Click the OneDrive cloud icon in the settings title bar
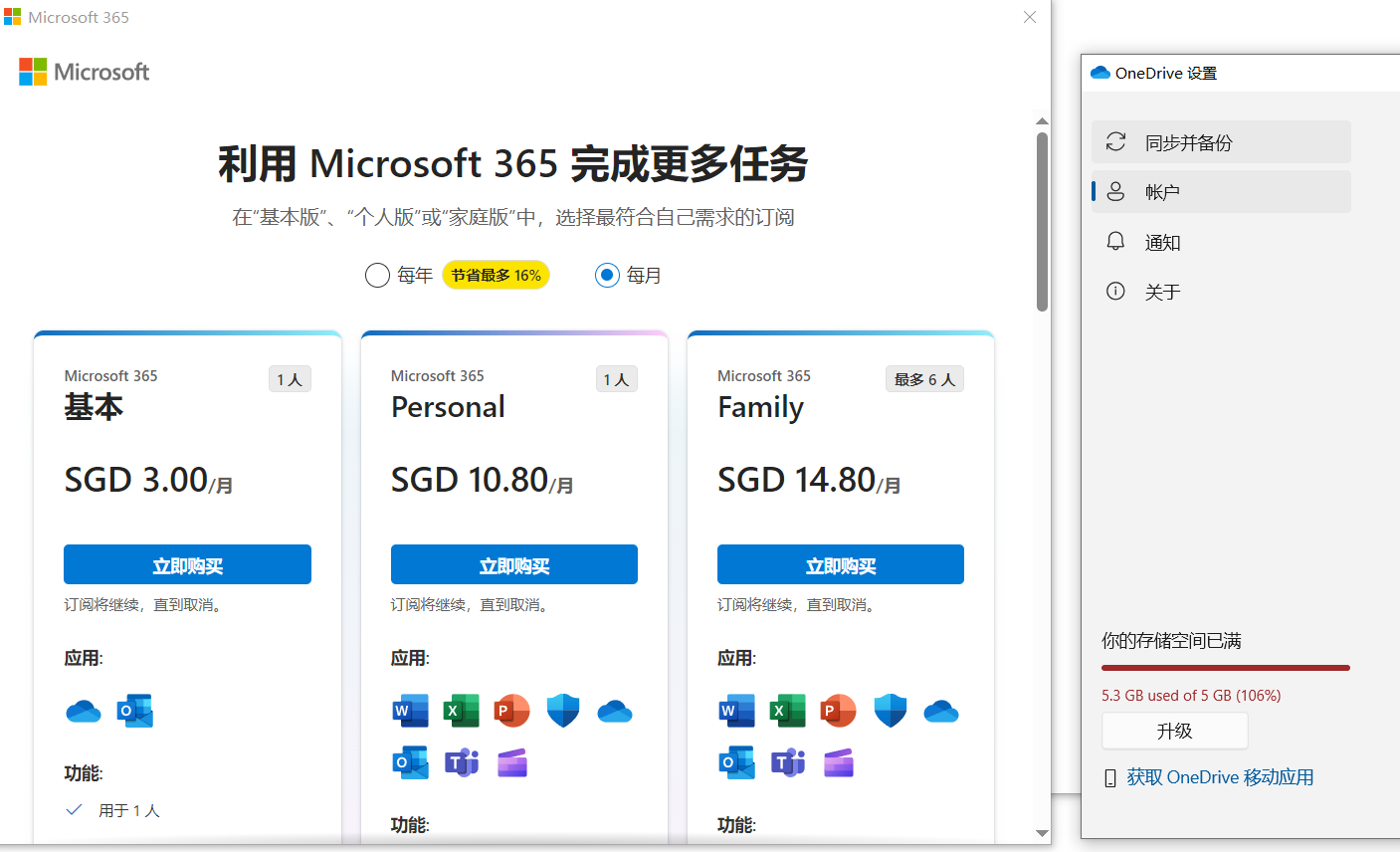1400x852 pixels. [1100, 73]
